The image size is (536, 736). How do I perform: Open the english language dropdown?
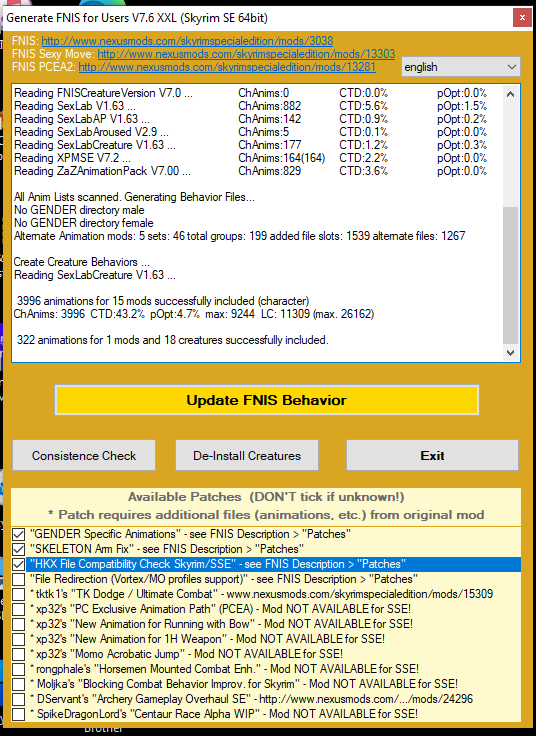click(x=460, y=67)
